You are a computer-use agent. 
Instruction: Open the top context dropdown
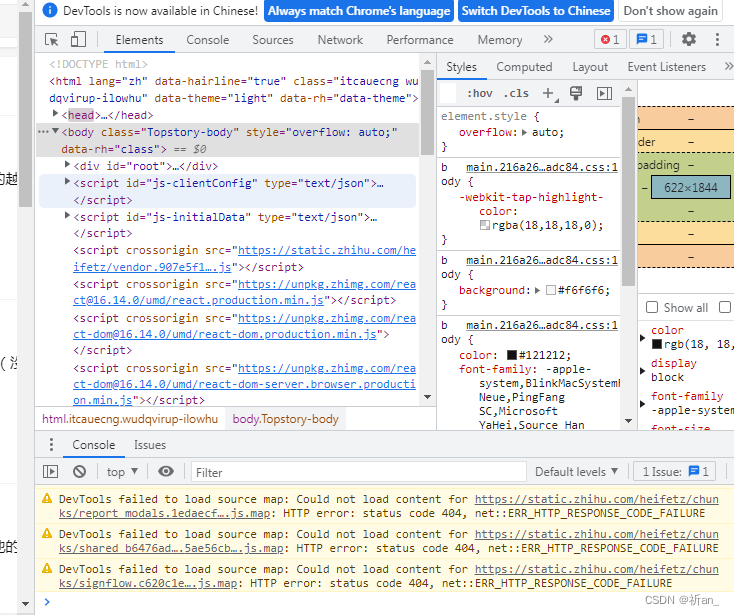[x=122, y=471]
